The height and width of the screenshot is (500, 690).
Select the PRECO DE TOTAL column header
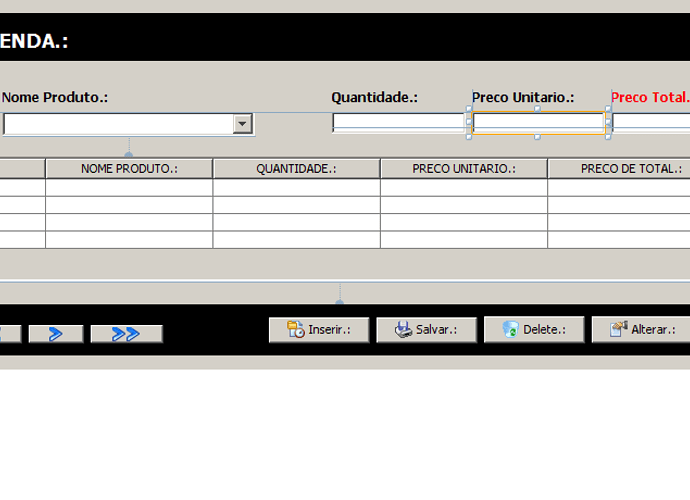[x=619, y=169]
